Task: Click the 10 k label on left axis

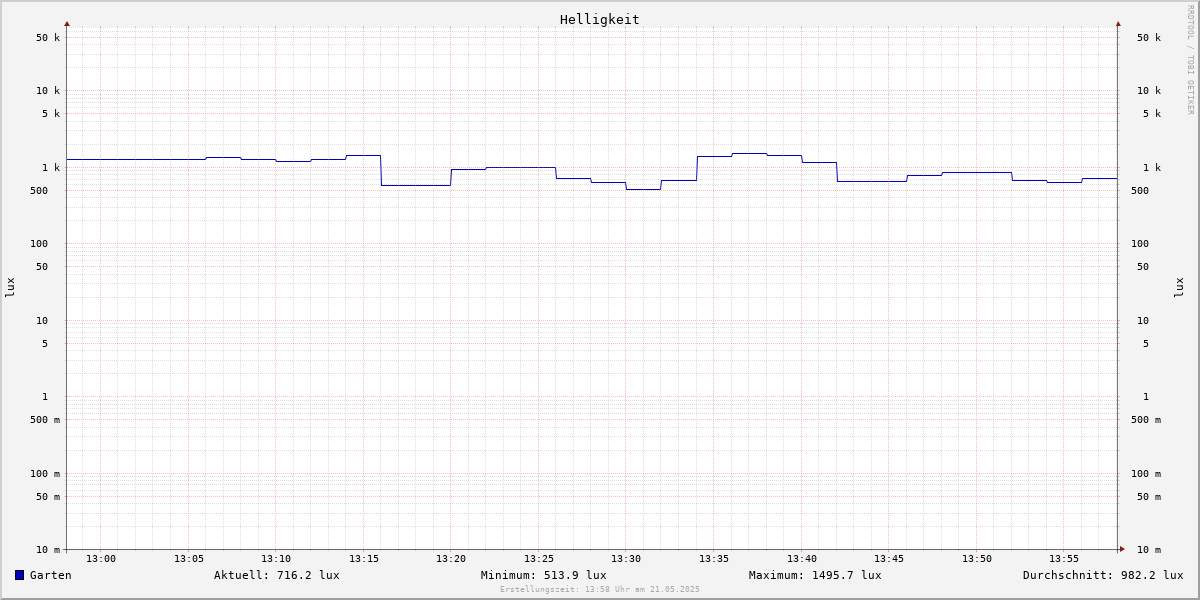Action: (x=48, y=91)
